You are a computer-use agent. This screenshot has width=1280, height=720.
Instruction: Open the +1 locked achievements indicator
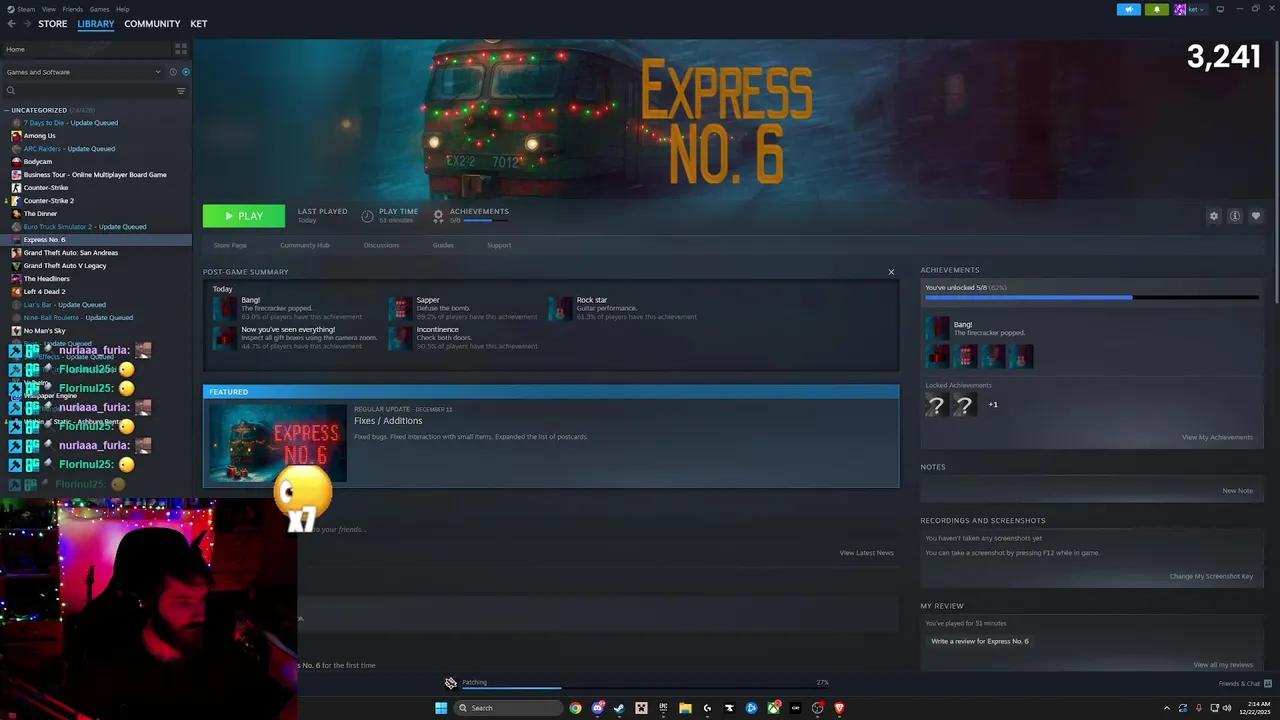coord(993,405)
